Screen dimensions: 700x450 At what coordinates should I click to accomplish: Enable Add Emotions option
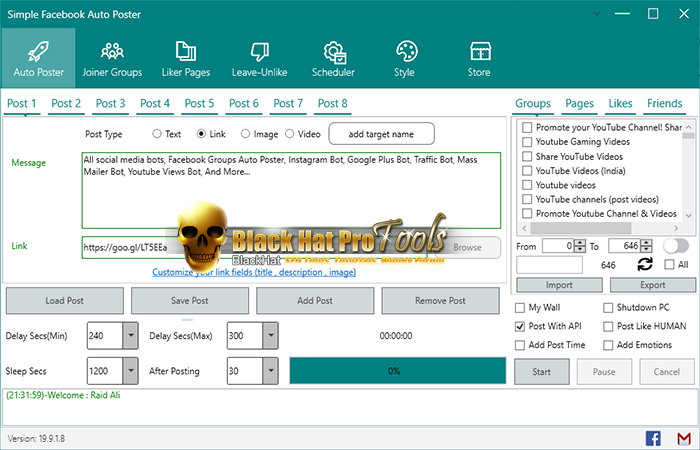(x=608, y=345)
